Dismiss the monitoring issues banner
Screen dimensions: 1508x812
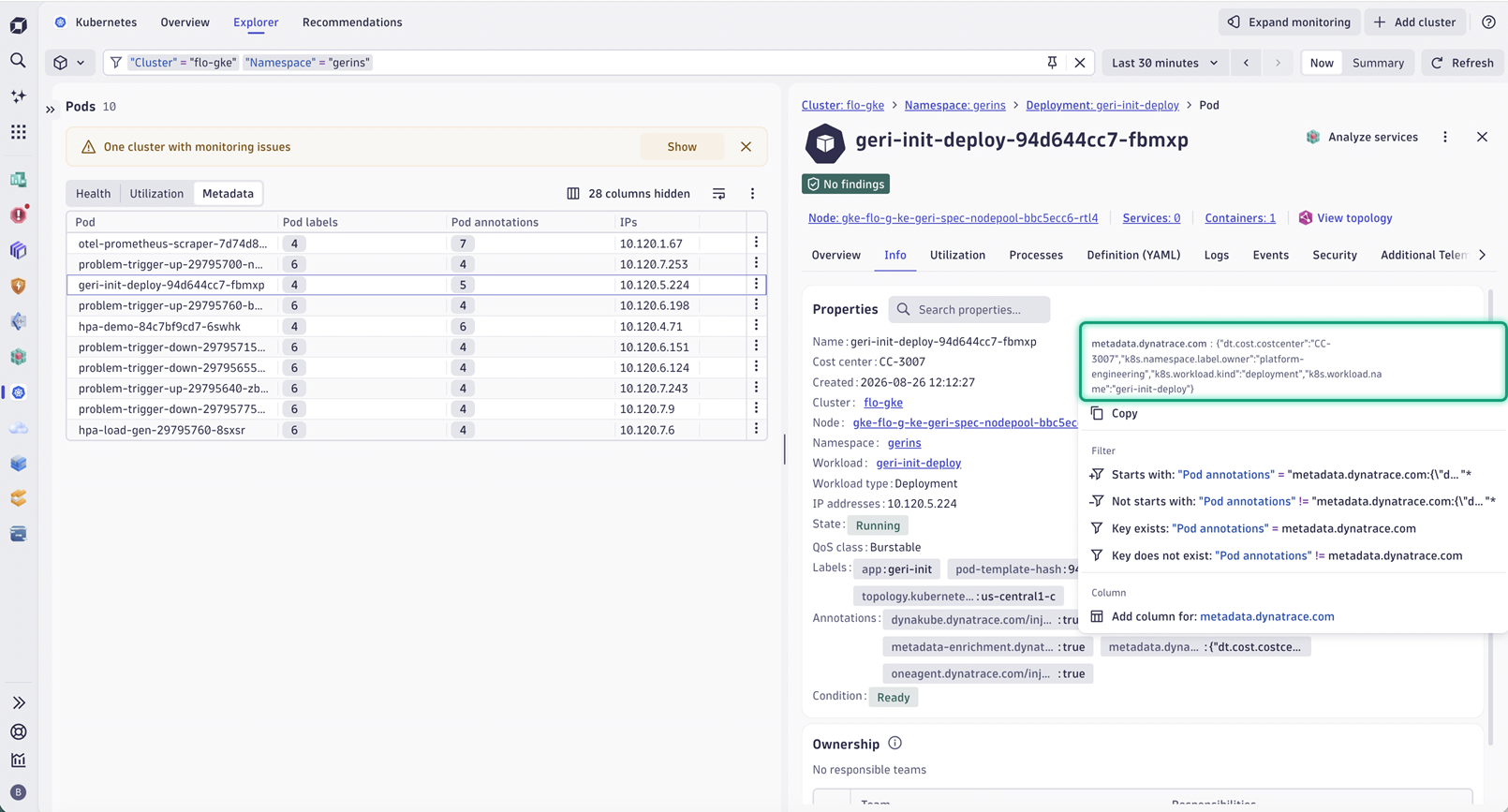point(746,147)
